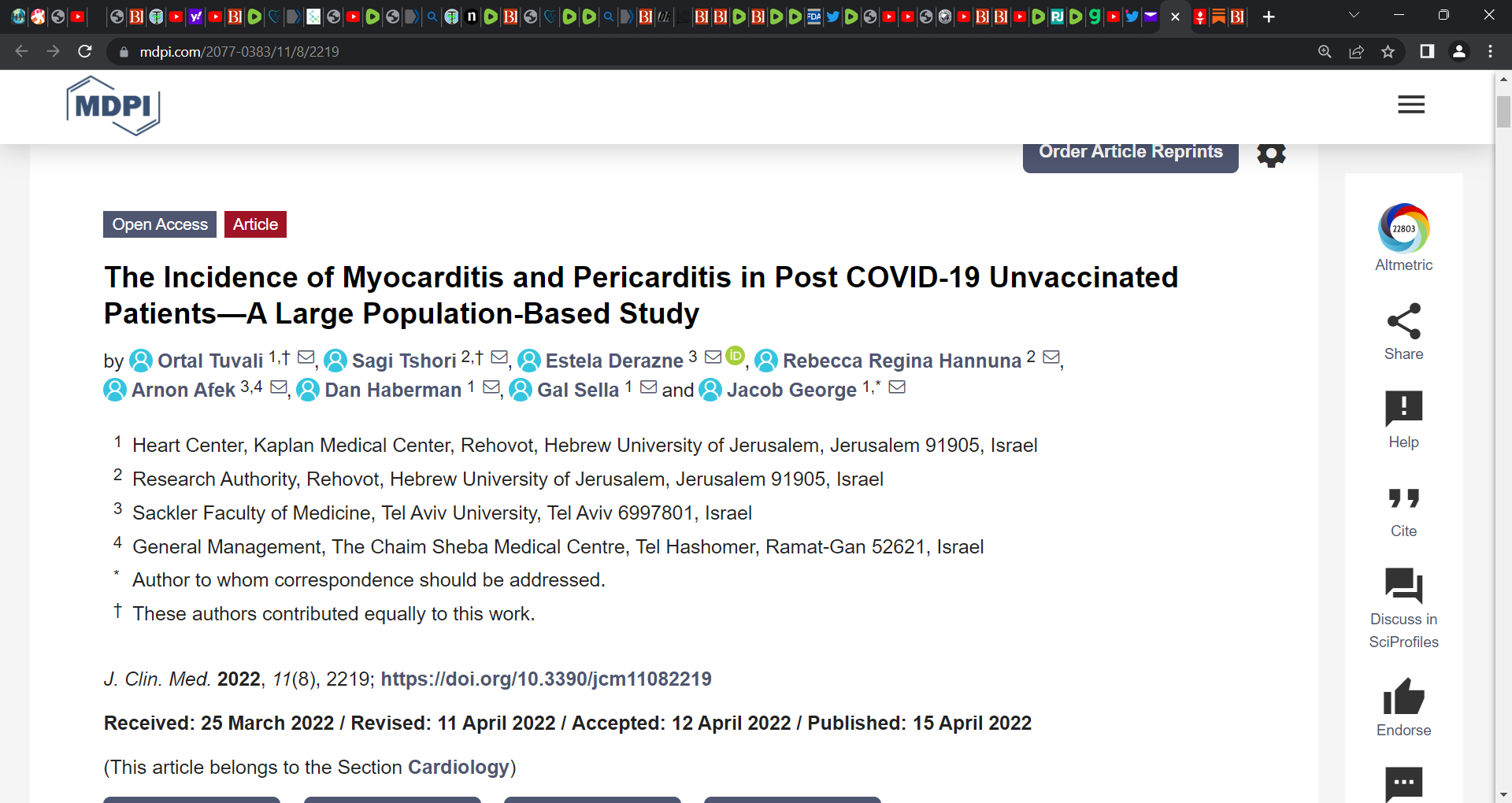Screen dimensions: 1512x803
Task: Open the hamburger navigation menu
Action: pos(1411,105)
